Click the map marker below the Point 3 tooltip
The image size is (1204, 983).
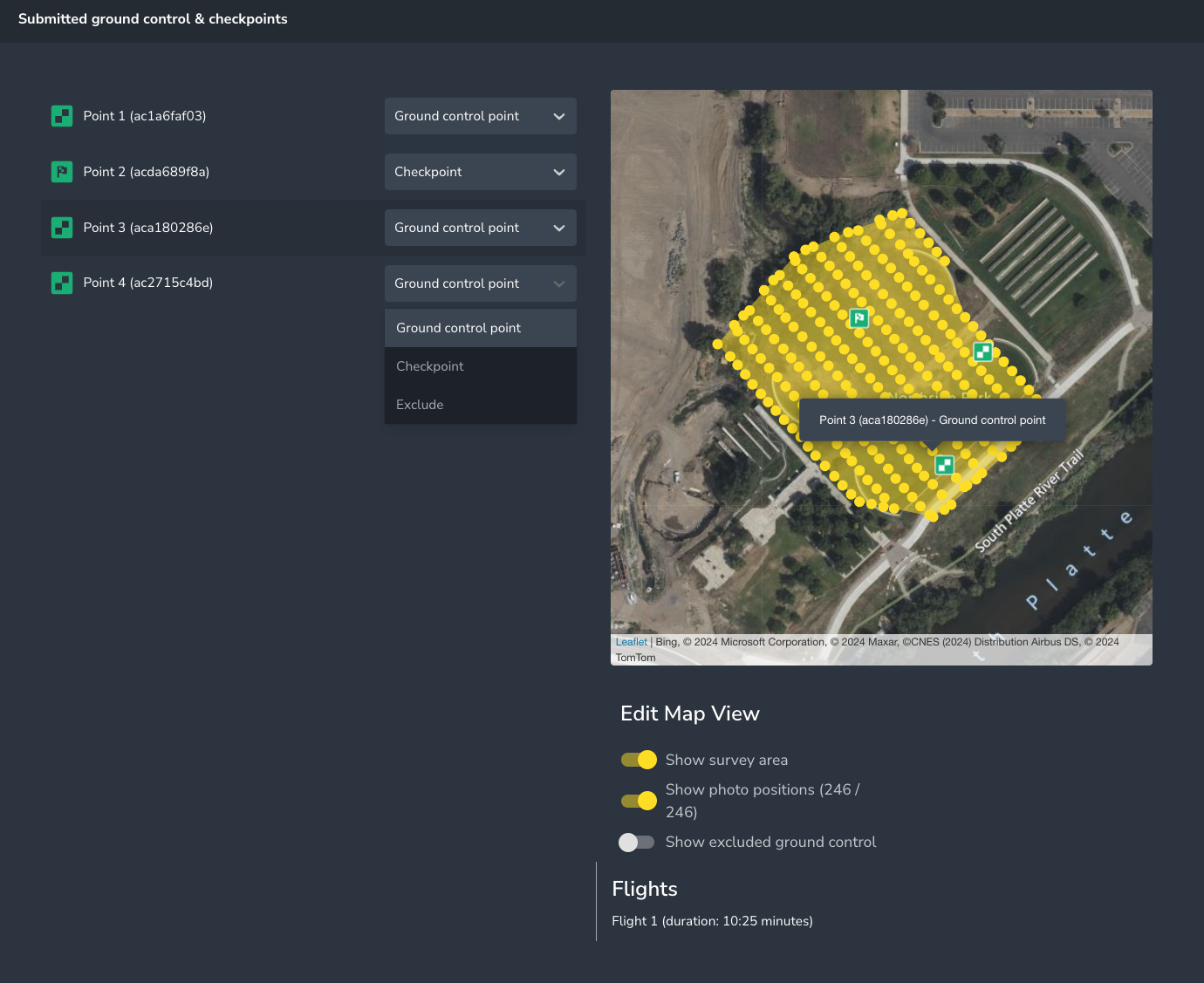944,465
